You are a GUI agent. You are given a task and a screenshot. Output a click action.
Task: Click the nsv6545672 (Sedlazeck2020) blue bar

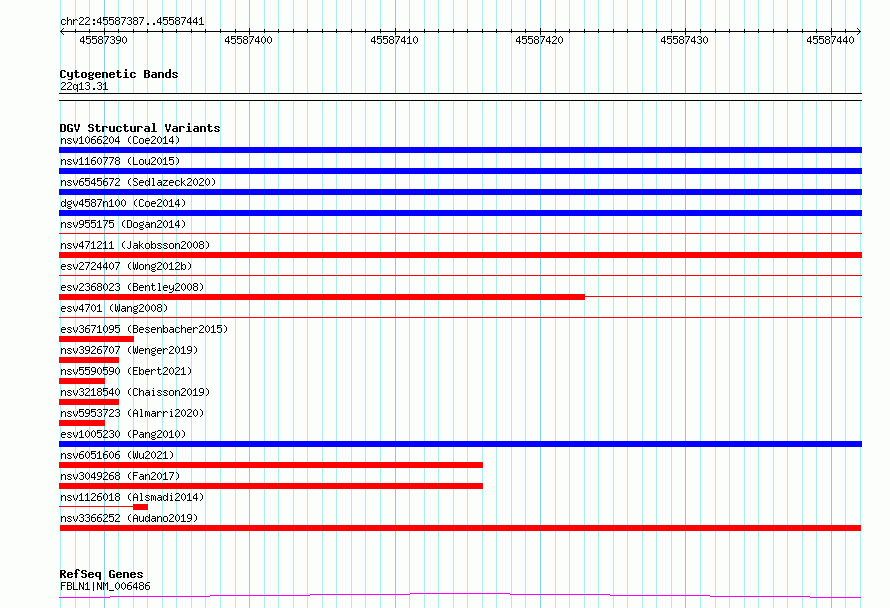click(x=460, y=192)
